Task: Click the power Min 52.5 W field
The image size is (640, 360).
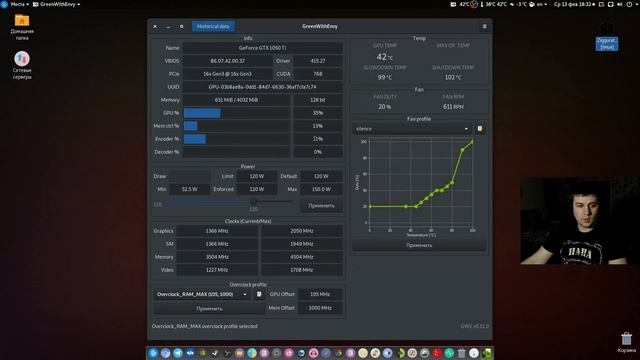Action: point(189,189)
